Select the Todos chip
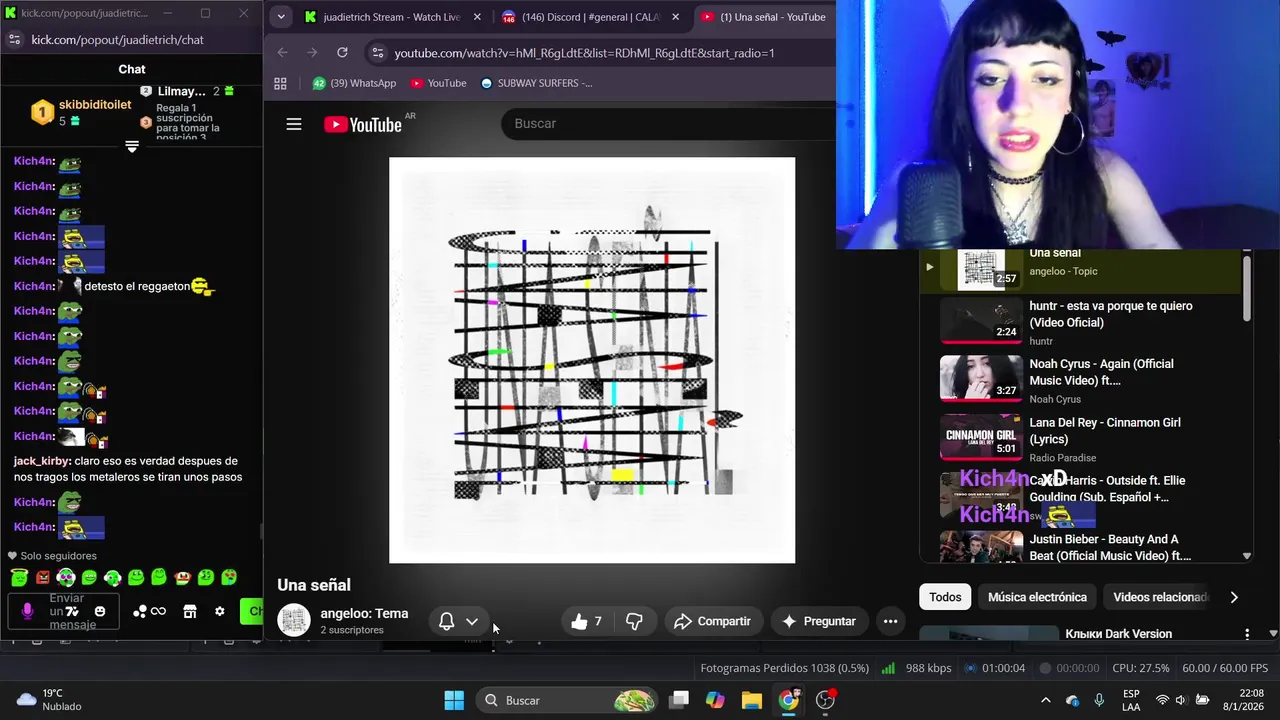The image size is (1280, 720). click(x=945, y=597)
